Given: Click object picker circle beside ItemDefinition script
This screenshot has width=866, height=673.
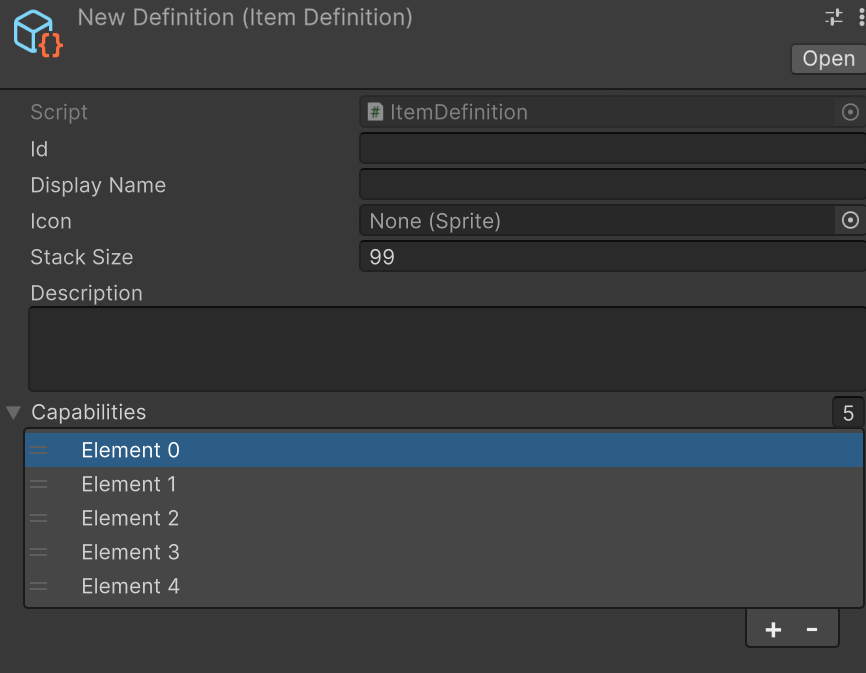Looking at the screenshot, I should pos(850,112).
